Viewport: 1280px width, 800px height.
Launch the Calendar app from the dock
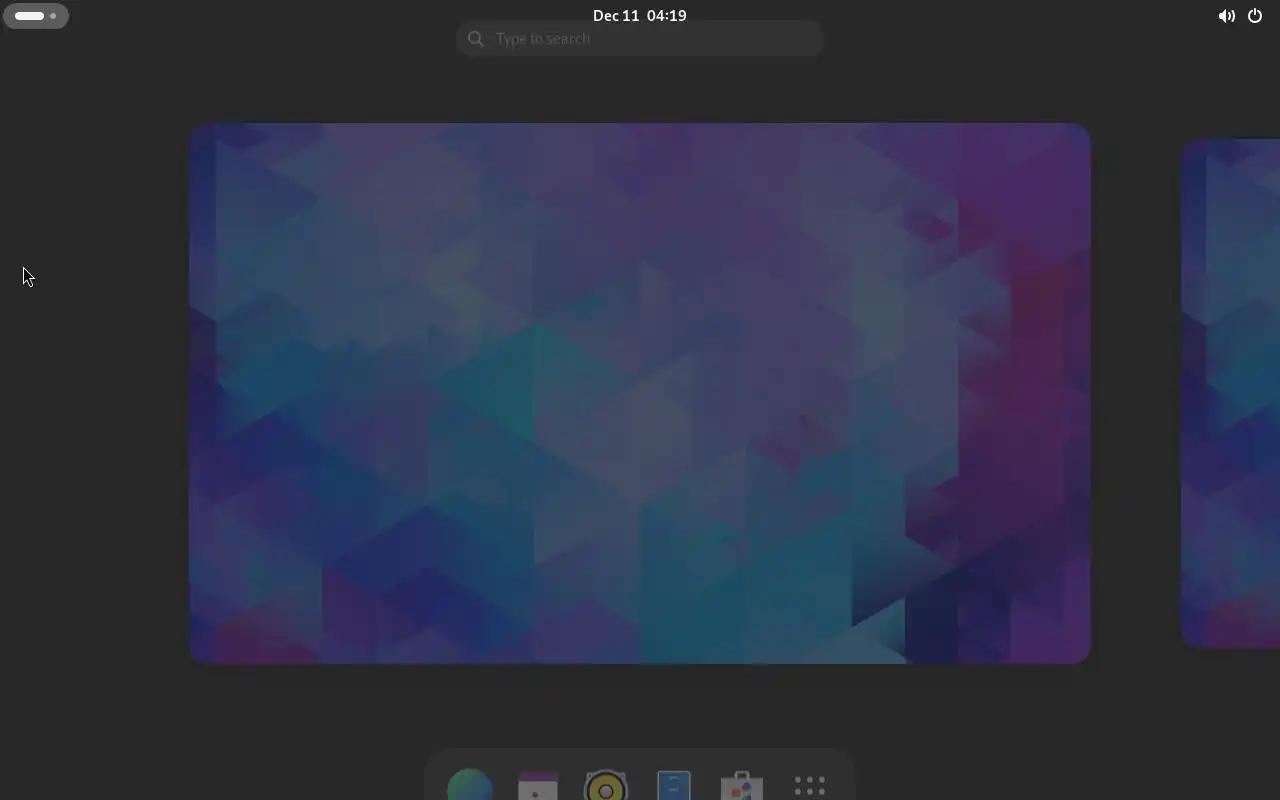click(x=538, y=785)
